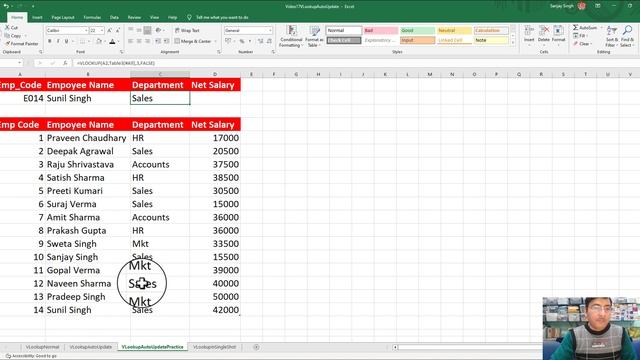Click the Undo arrow in quick access toolbar
Viewport: 640px width, 360px height.
(6, 6)
